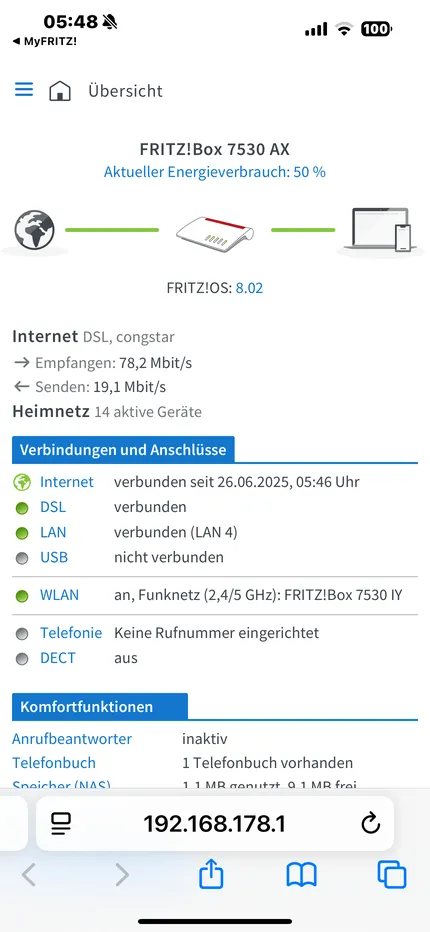This screenshot has height=932, width=430.
Task: Open the WLAN settings link
Action: click(59, 595)
